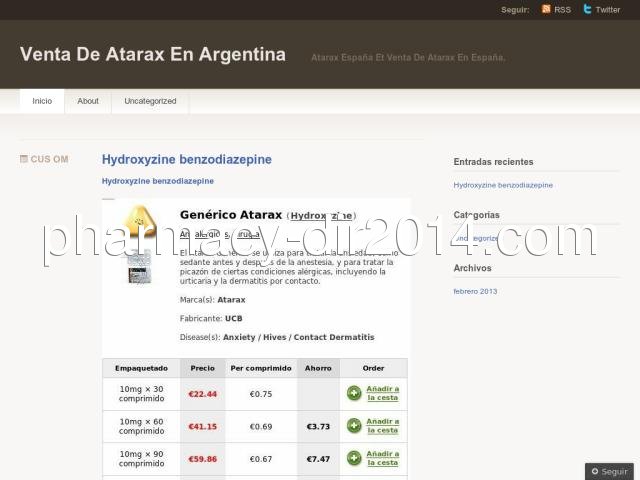The height and width of the screenshot is (480, 640).
Task: Click the per-pill value €0.75
Action: [261, 394]
